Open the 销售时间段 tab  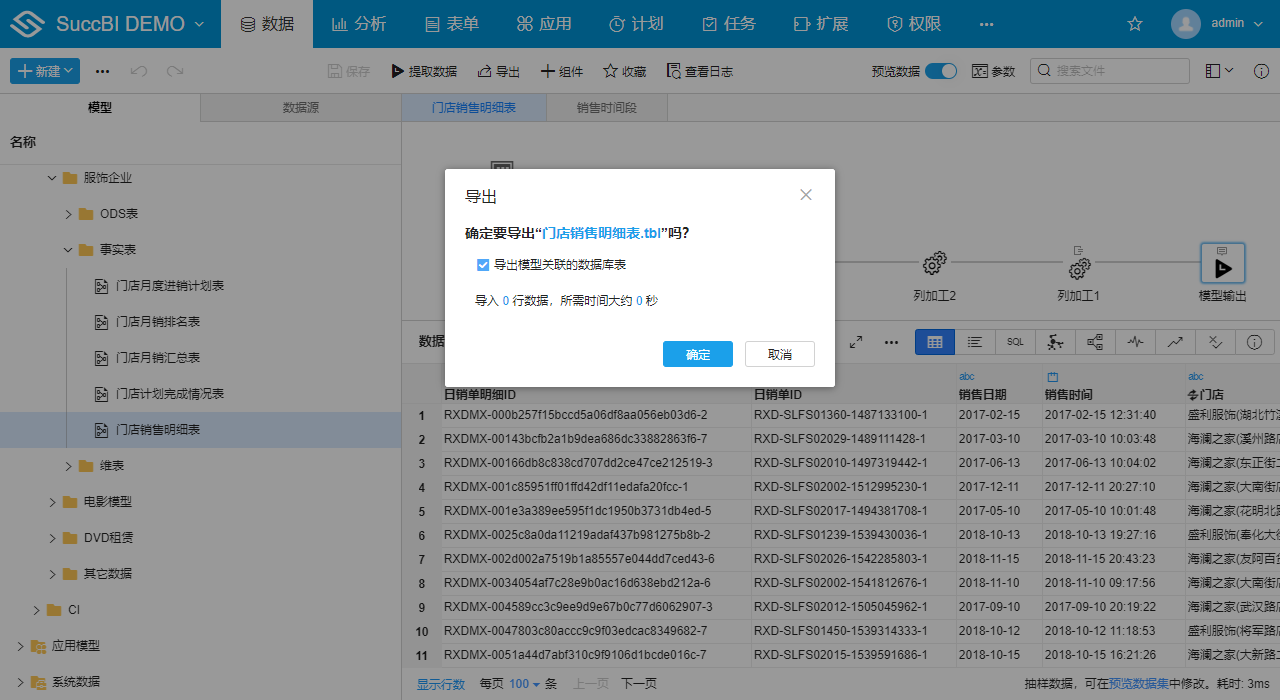[606, 107]
